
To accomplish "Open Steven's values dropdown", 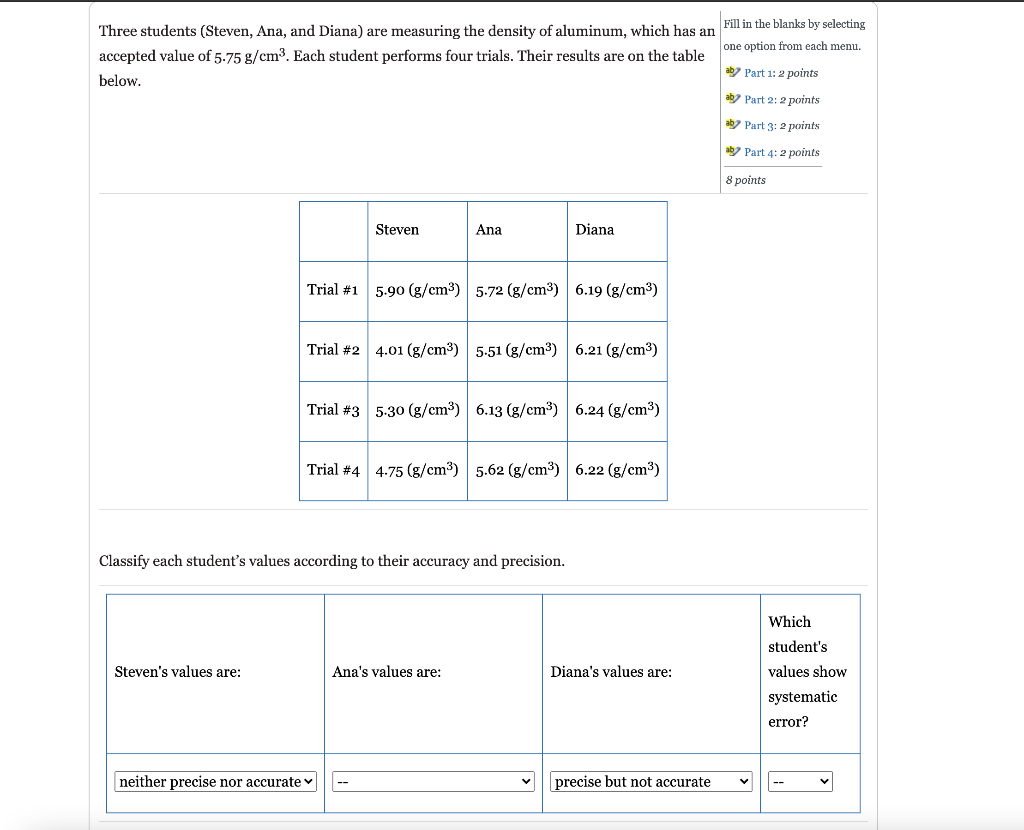I will pos(216,782).
